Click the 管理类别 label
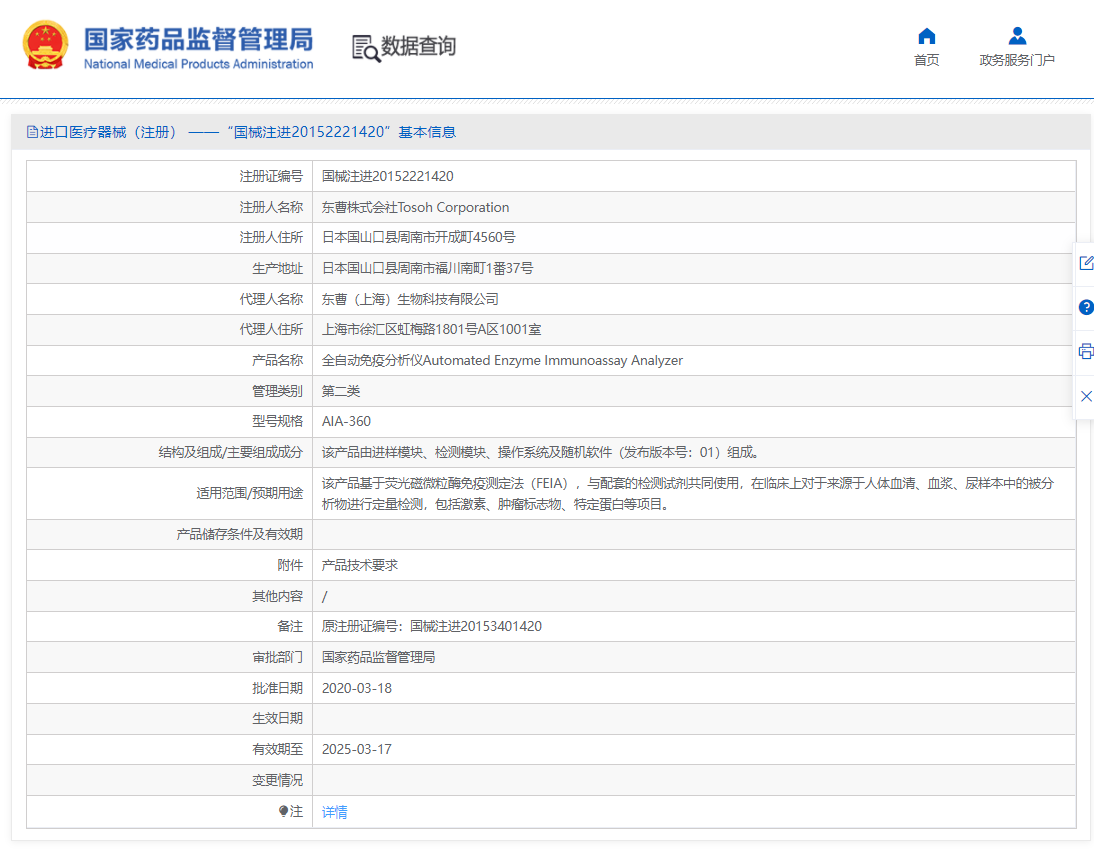Screen dimensions: 1094x852 pyautogui.click(x=278, y=391)
